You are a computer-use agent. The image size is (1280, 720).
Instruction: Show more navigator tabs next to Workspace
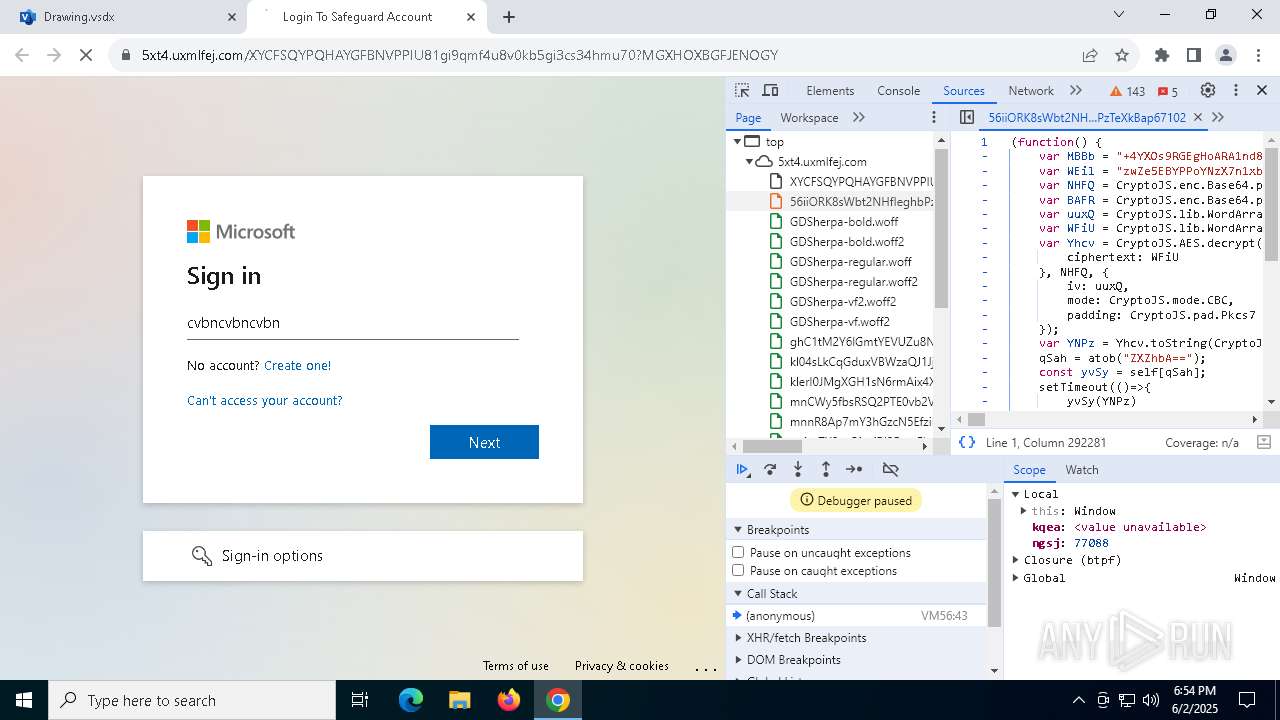coord(859,117)
